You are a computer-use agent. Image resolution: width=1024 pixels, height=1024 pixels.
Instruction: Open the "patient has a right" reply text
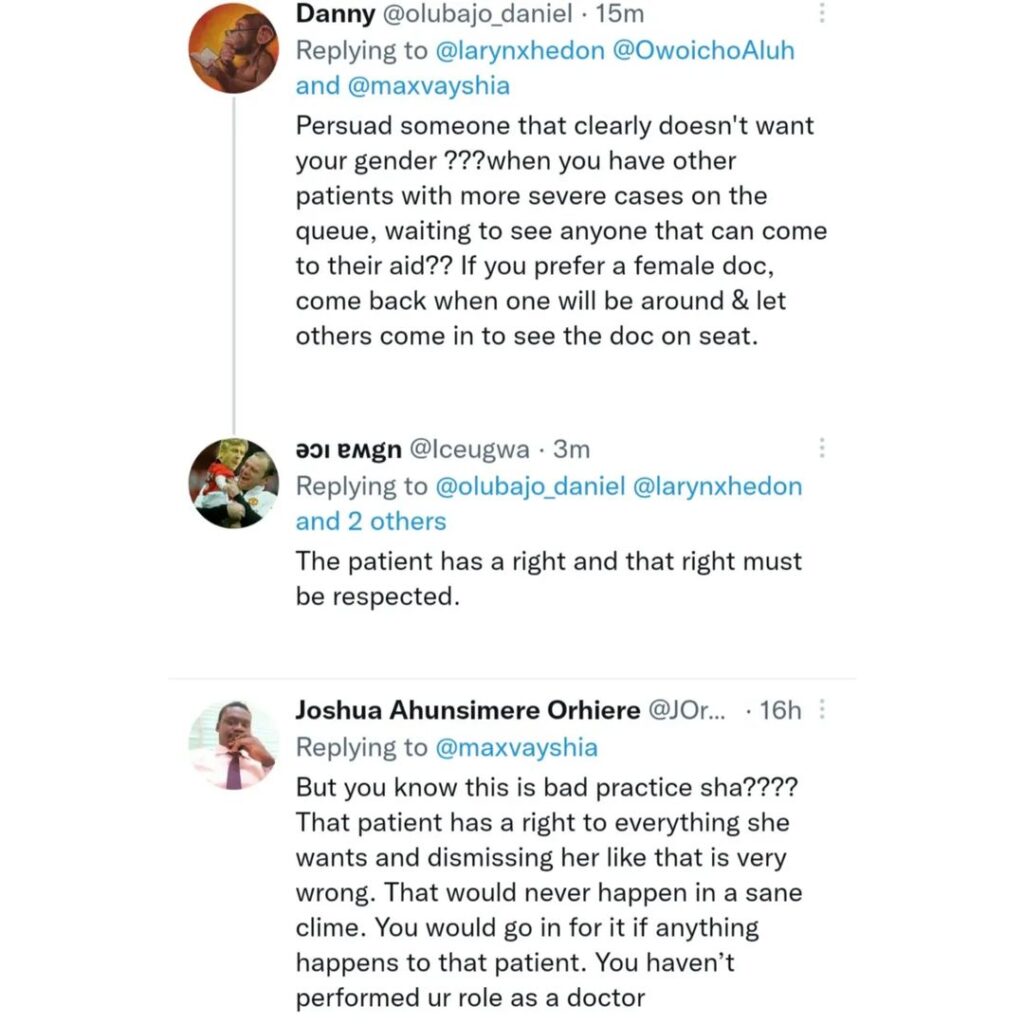click(x=548, y=578)
